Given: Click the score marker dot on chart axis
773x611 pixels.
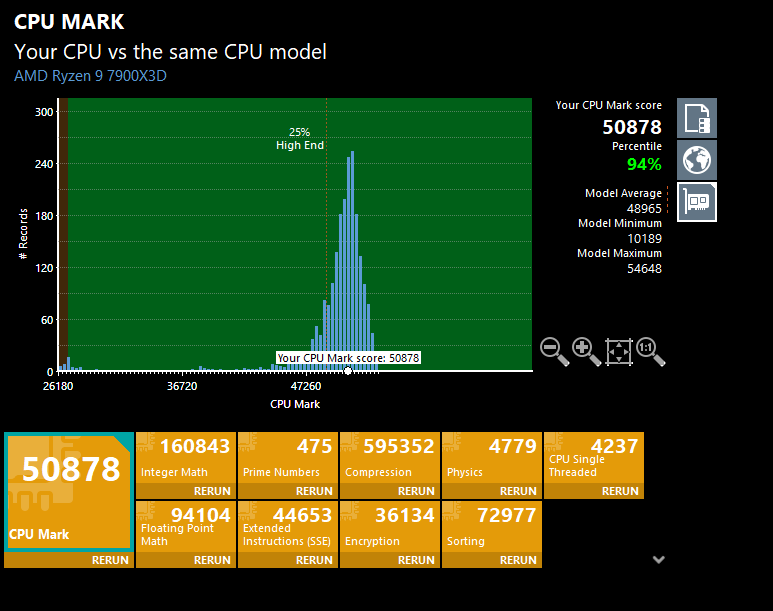Looking at the screenshot, I should click(348, 371).
